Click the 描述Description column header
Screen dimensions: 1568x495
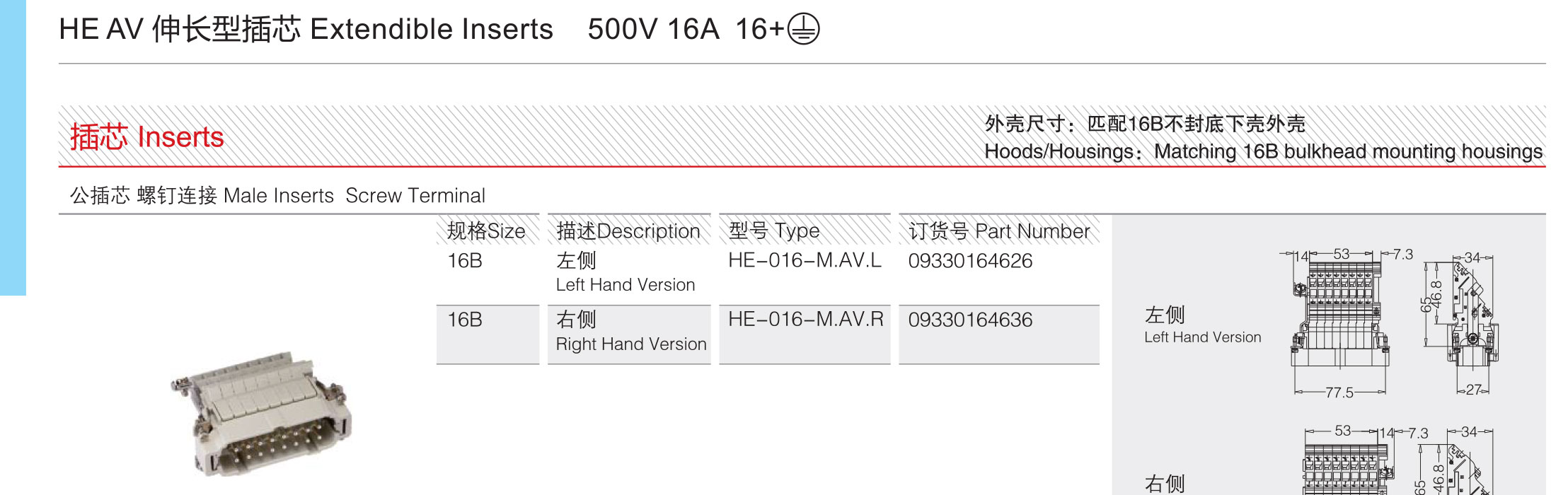click(629, 231)
